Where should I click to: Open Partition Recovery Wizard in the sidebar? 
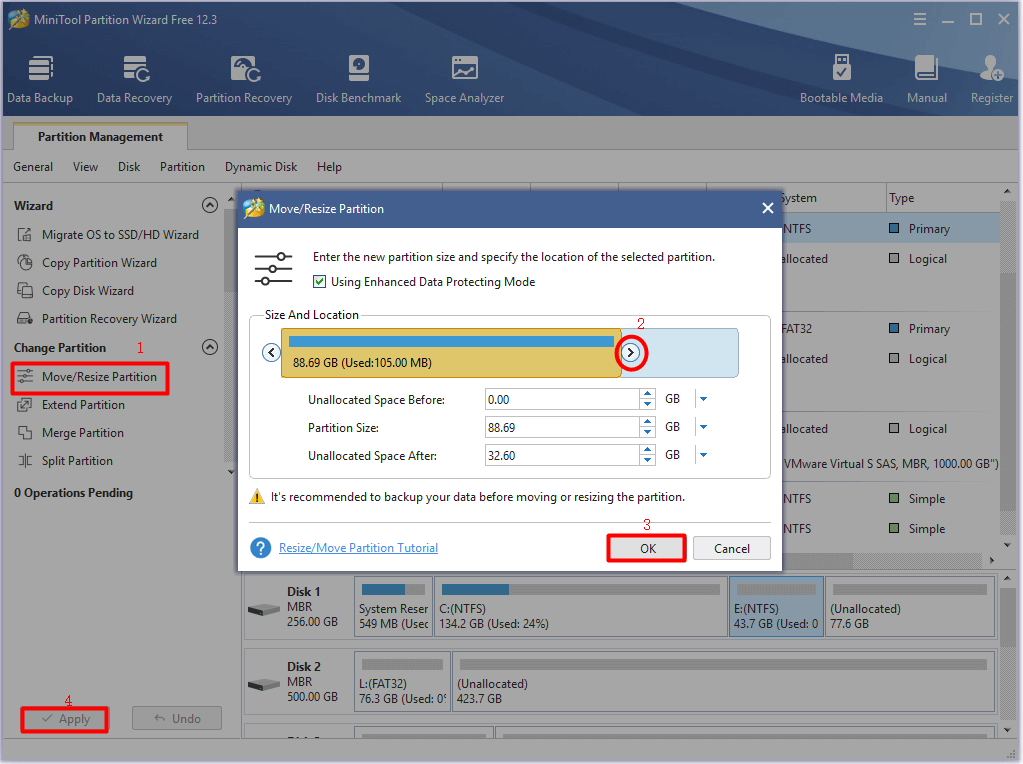coord(97,318)
